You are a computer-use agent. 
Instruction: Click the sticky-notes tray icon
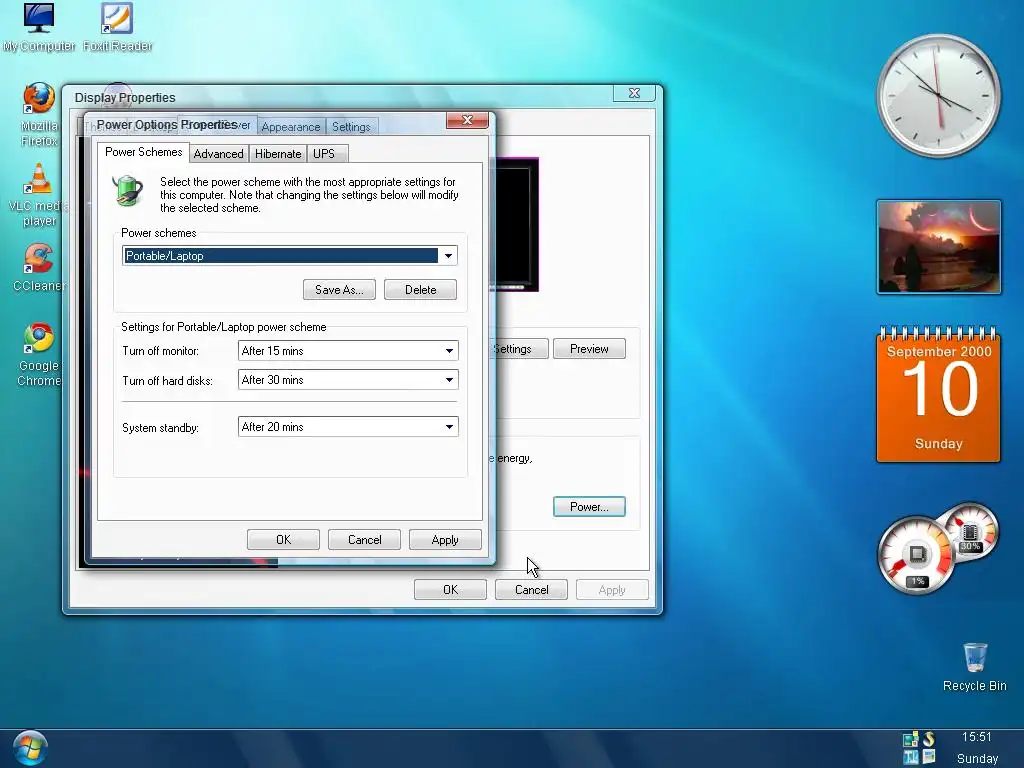click(910, 740)
